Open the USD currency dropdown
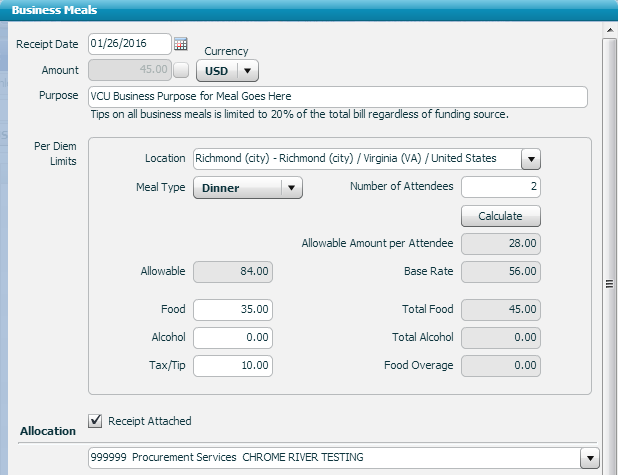 [x=227, y=71]
